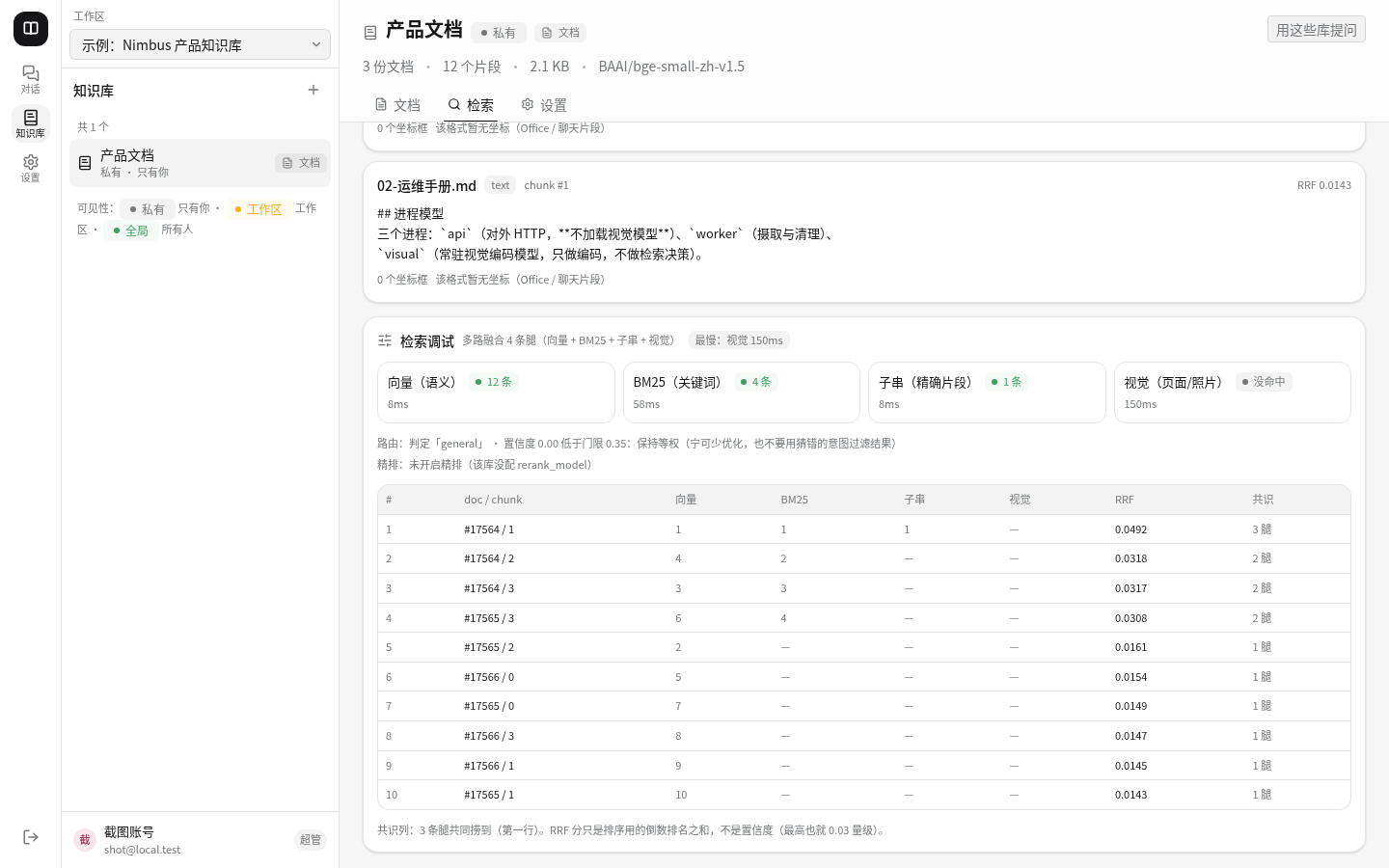Image resolution: width=1389 pixels, height=868 pixels.
Task: Select the 产品文档 knowledge base item
Action: click(200, 163)
